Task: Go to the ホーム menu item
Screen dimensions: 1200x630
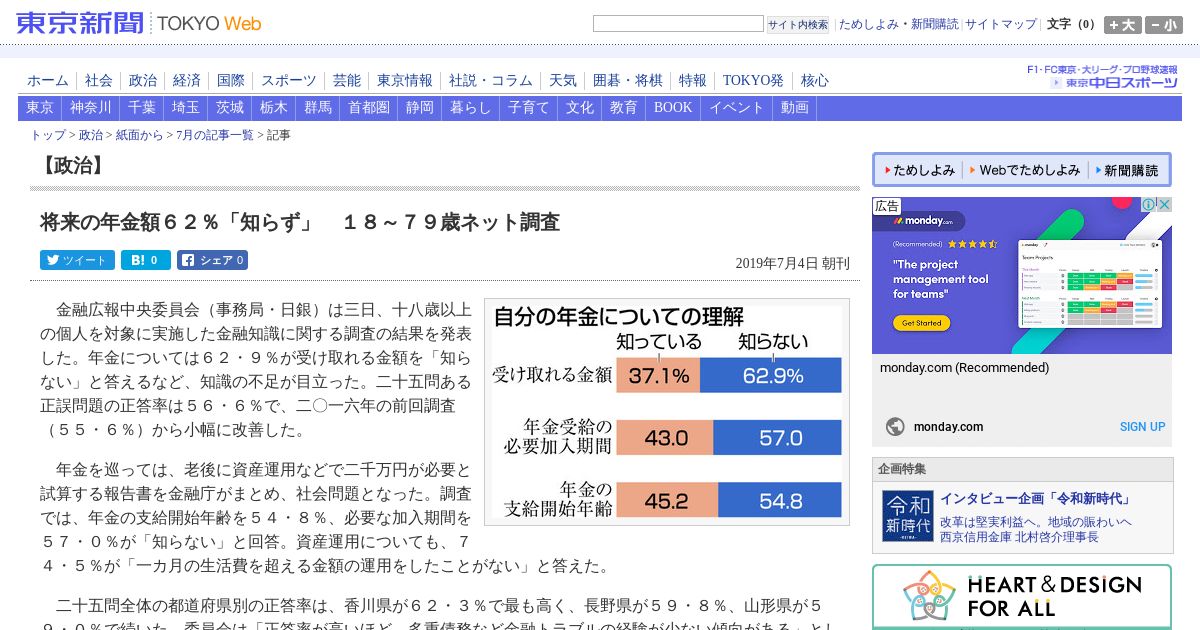Action: pyautogui.click(x=48, y=81)
